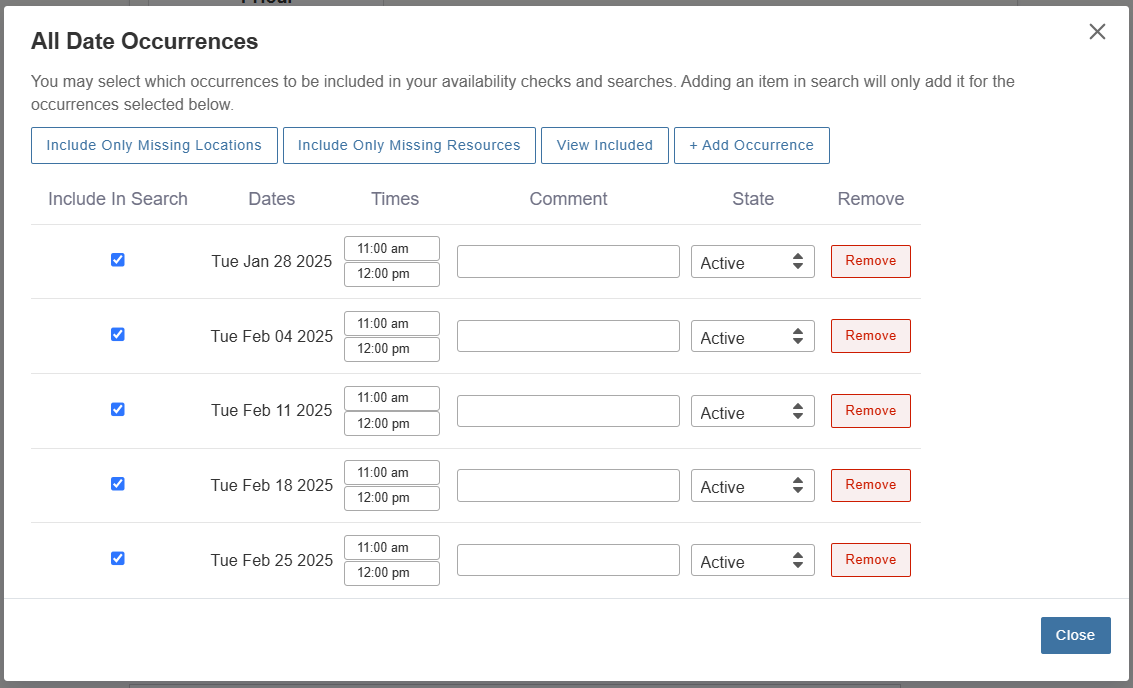
Task: Add a new occurrence with + Add Occurrence
Action: pos(751,145)
